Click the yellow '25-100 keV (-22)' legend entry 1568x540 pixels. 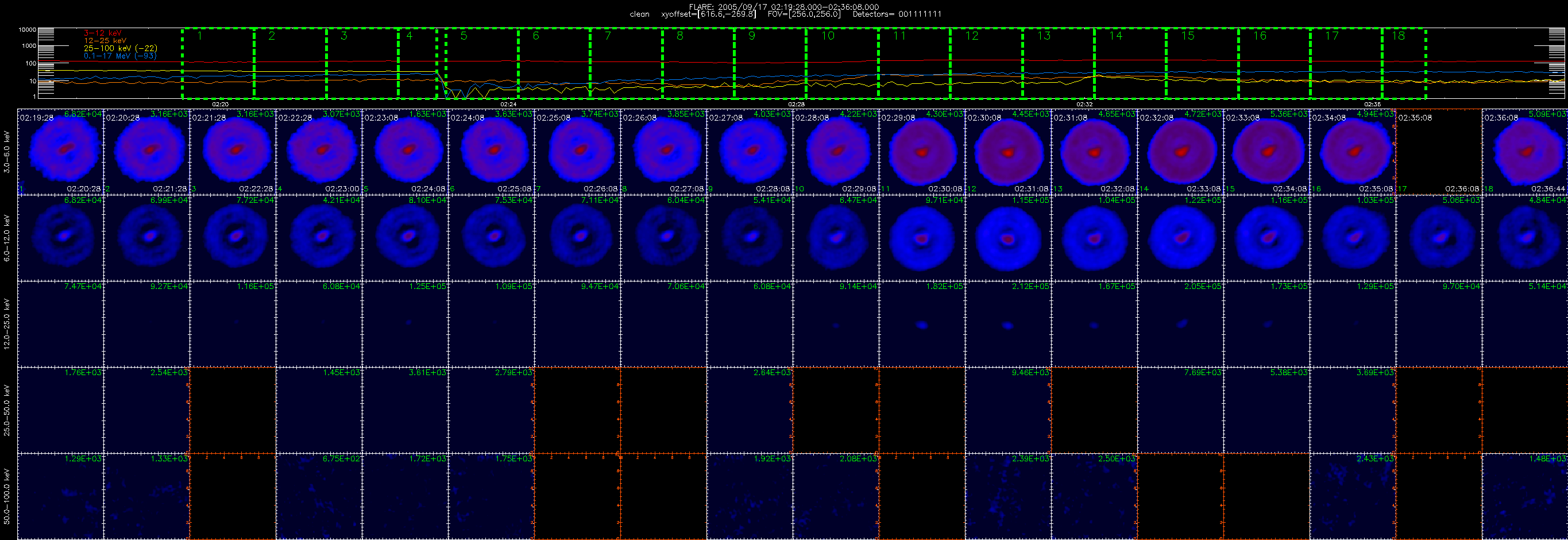[121, 48]
